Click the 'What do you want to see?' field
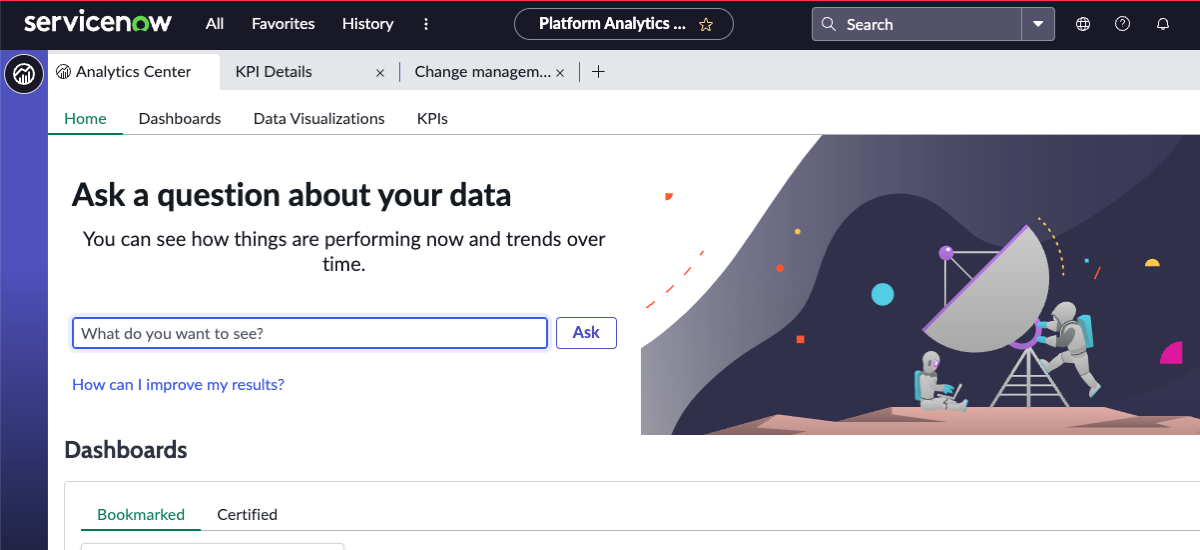 [310, 334]
